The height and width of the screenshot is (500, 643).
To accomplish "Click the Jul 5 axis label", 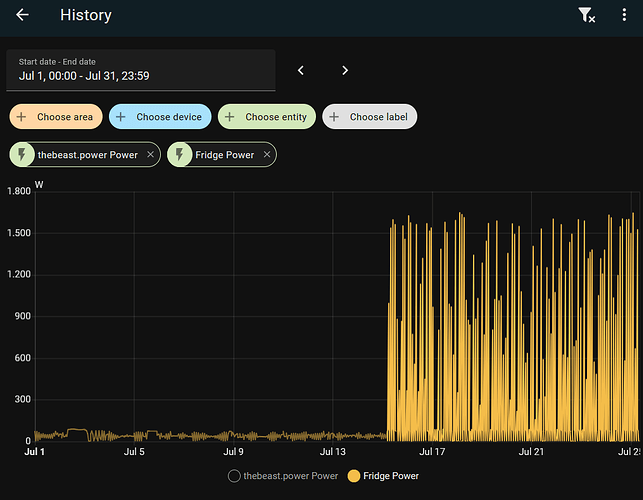I will 134,452.
